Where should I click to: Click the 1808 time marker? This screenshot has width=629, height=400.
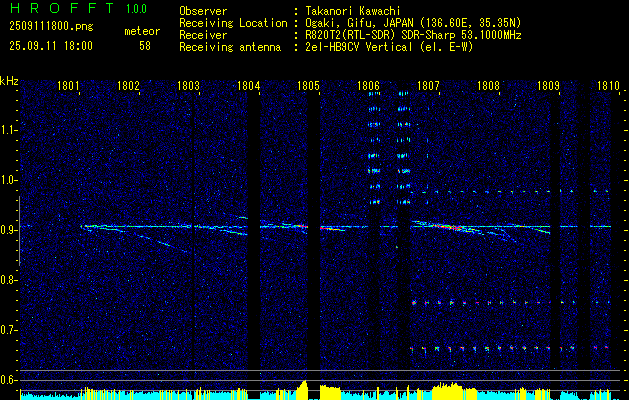coord(488,85)
